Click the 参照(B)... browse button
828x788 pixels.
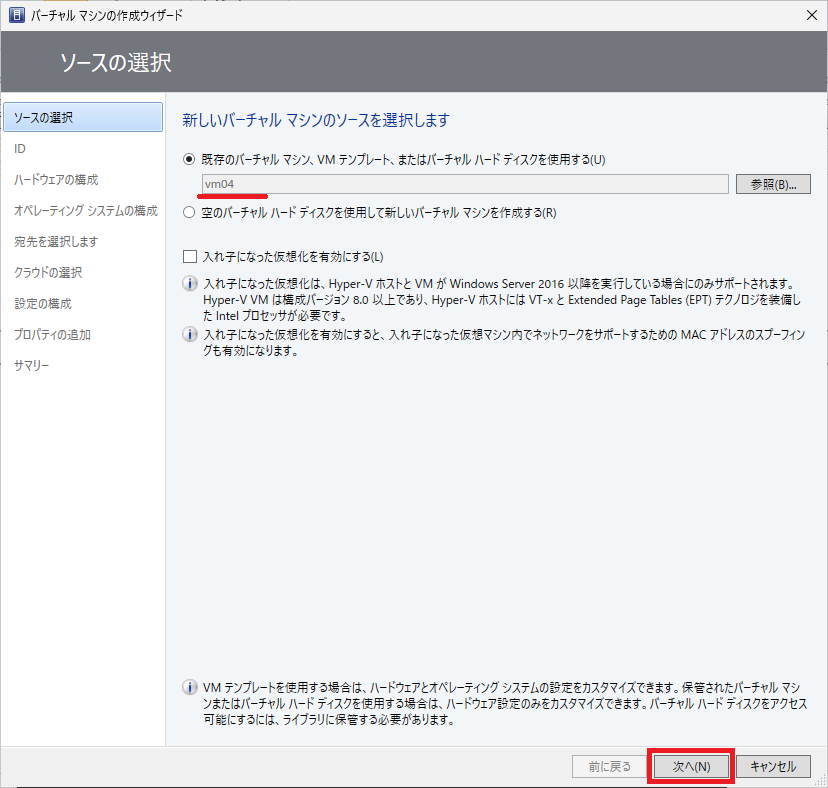pyautogui.click(x=773, y=184)
